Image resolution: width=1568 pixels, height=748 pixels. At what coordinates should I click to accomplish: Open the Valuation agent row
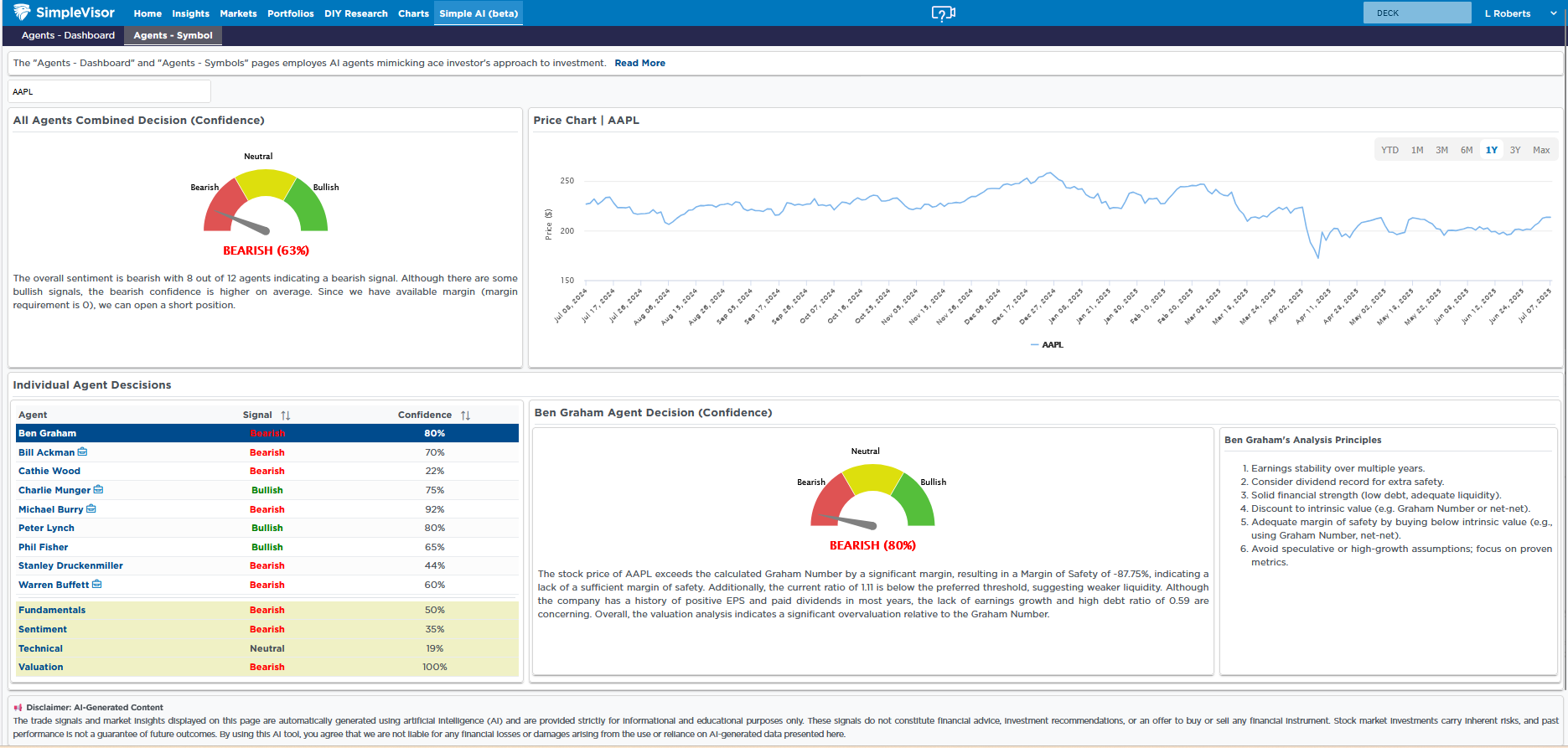(x=267, y=667)
